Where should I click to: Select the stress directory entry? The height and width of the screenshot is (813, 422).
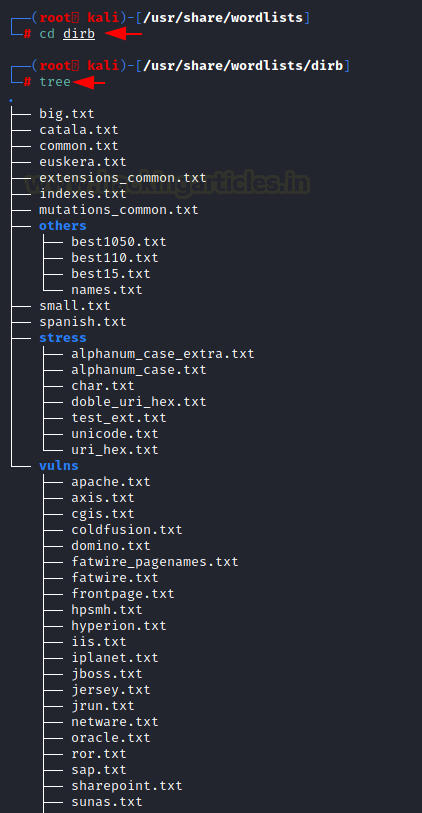pos(63,338)
